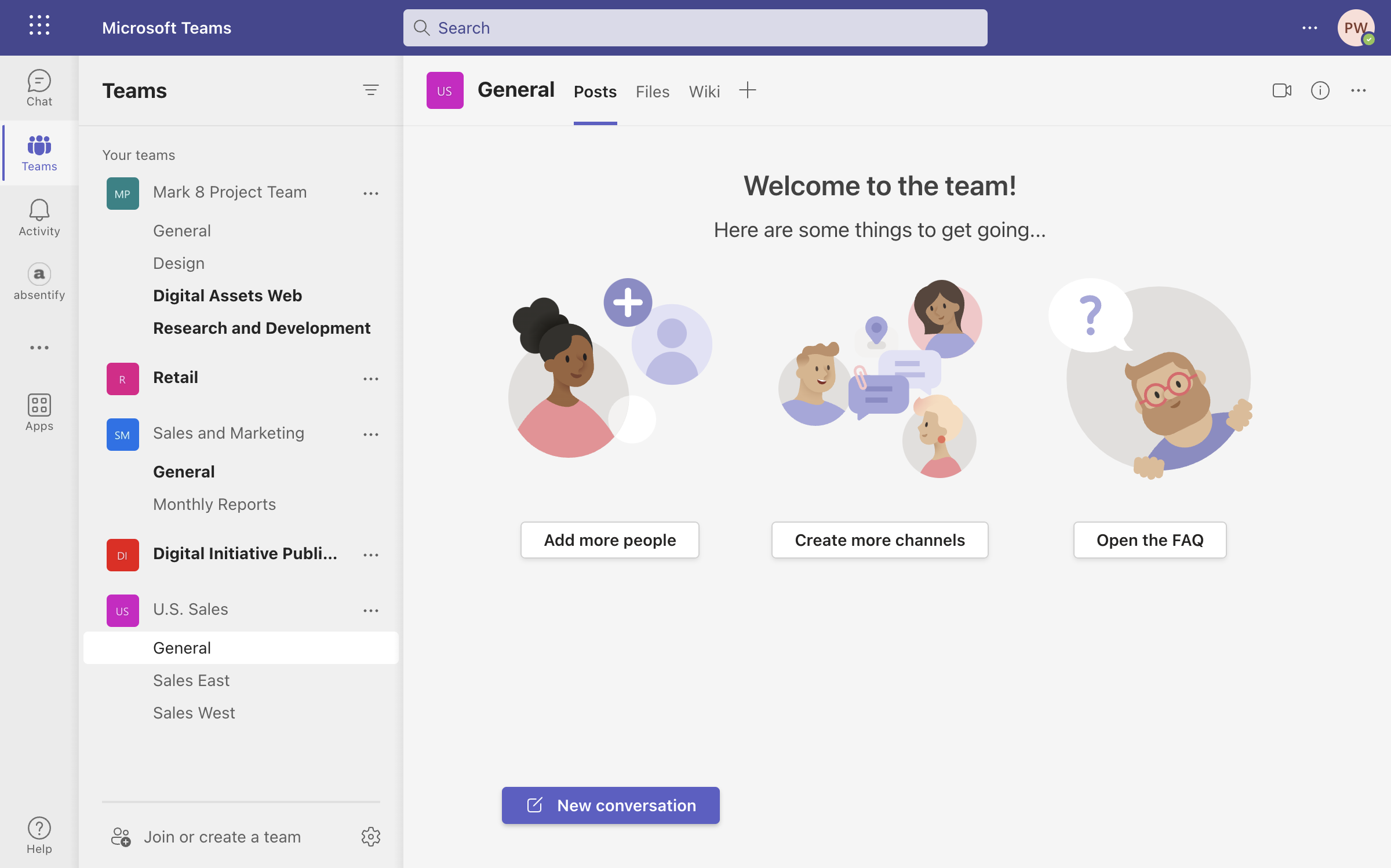Start a New conversation
1391x868 pixels.
pyautogui.click(x=610, y=805)
